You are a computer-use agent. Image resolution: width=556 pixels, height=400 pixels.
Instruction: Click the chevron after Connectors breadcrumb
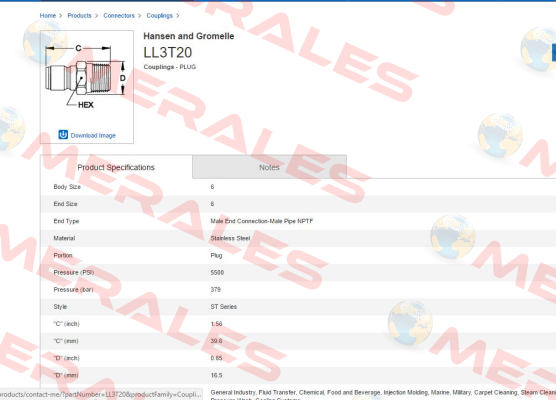(x=139, y=16)
